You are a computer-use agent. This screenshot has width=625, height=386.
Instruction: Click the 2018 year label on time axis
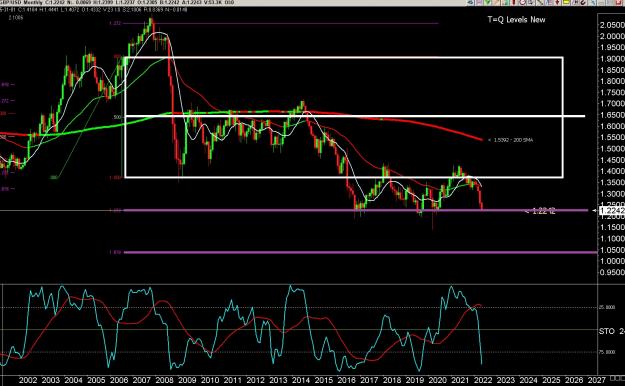pos(392,380)
